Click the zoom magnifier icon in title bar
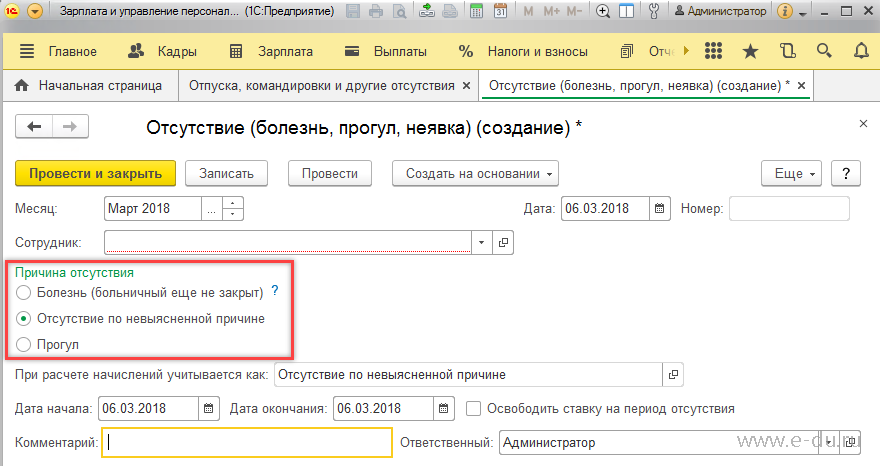The width and height of the screenshot is (880, 466). [603, 11]
